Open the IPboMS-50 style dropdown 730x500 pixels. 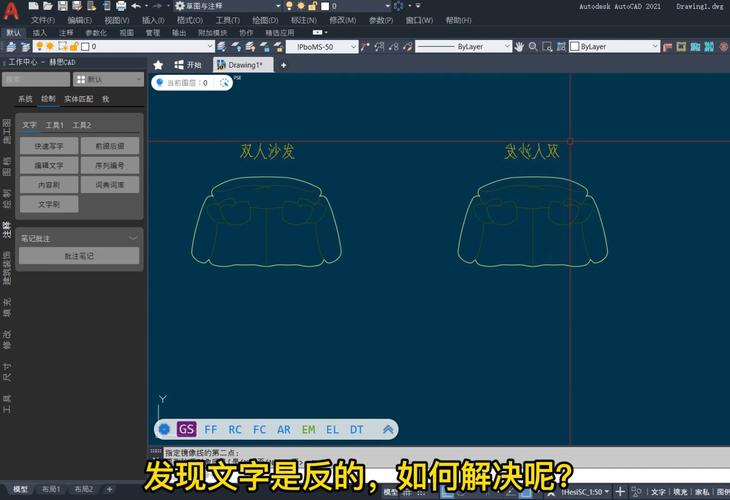point(322,47)
